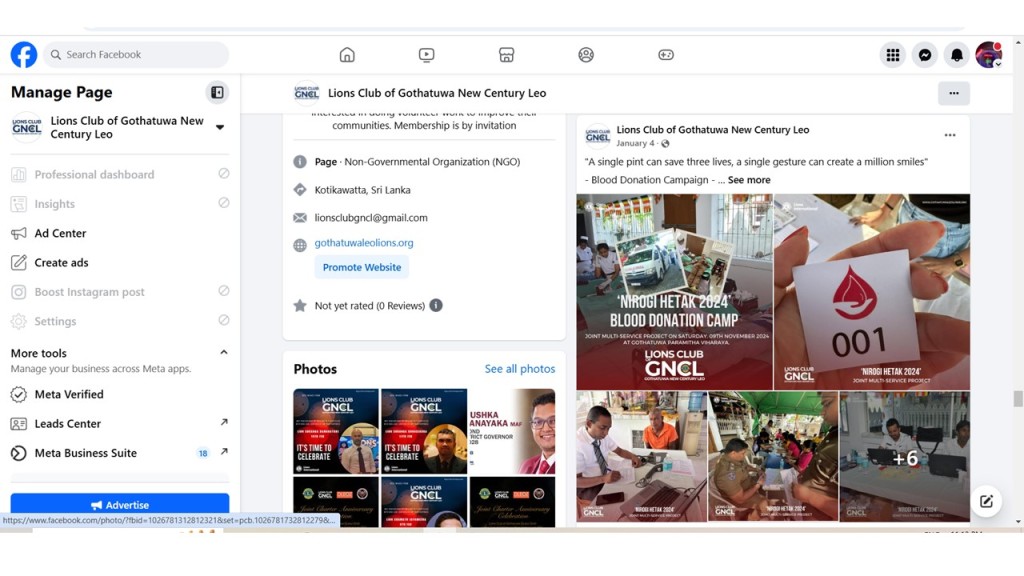Click the Page info icon for NGO
Screen dimensions: 1024x576
tap(300, 161)
